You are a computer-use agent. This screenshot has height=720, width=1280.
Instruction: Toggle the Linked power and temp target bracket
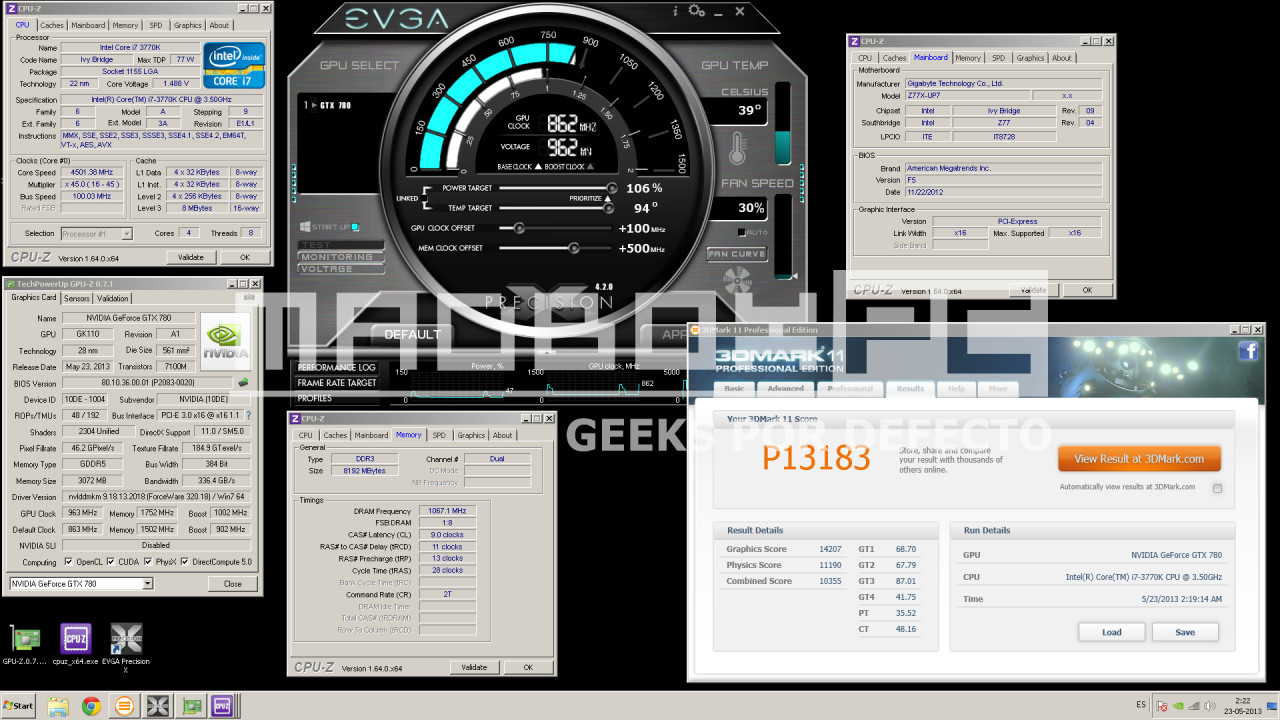click(x=427, y=198)
